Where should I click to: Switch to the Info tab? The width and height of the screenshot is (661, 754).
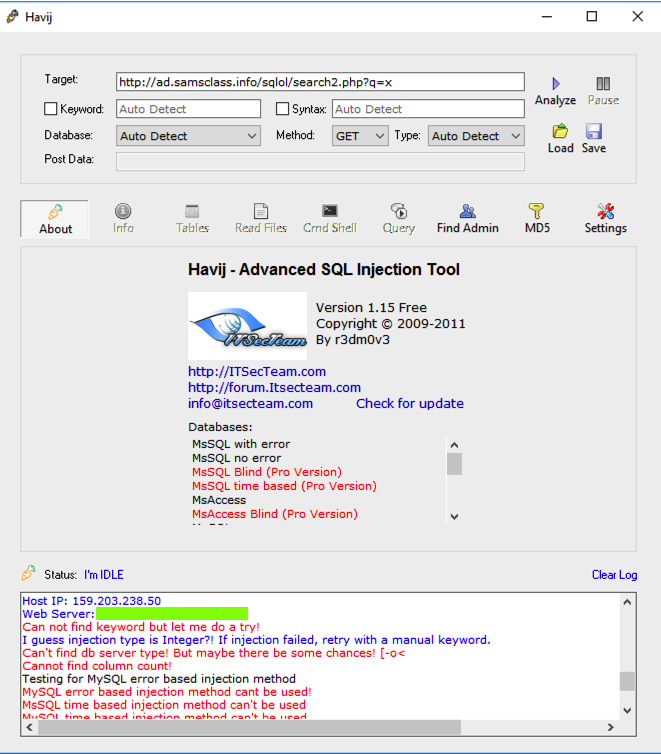pyautogui.click(x=123, y=219)
